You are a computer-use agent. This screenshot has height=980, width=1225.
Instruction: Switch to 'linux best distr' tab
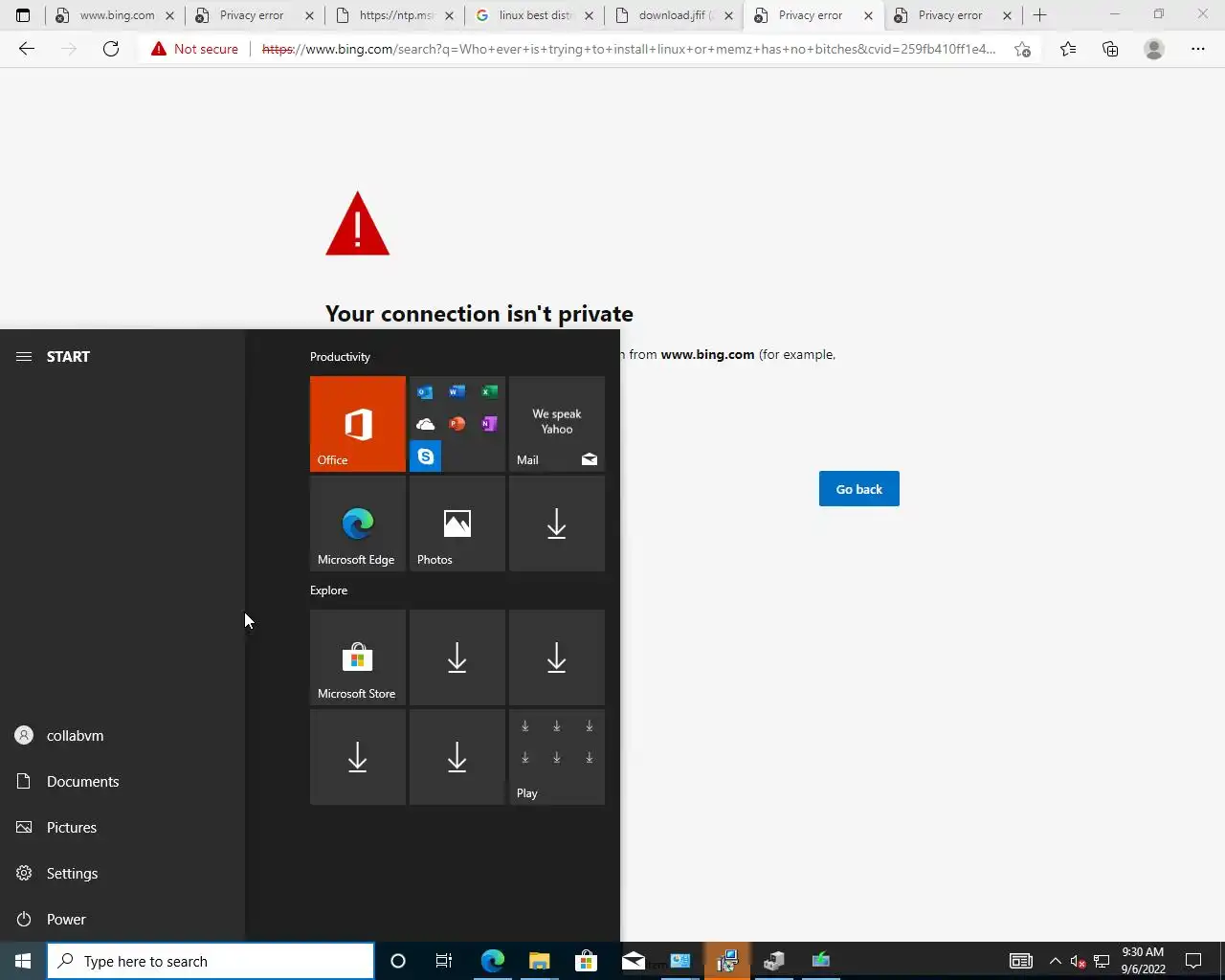pyautogui.click(x=533, y=15)
